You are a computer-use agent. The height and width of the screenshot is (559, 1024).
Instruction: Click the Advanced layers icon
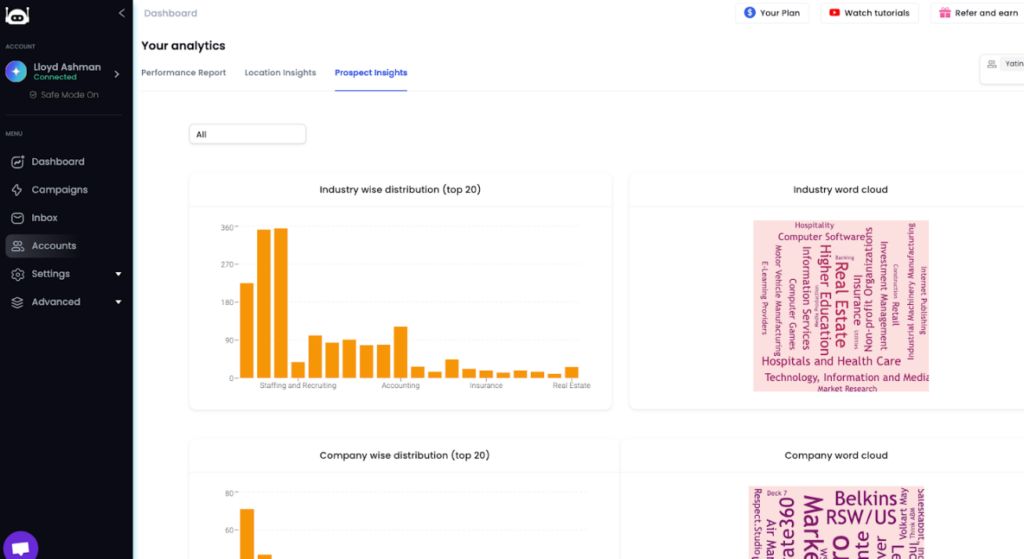[x=18, y=302]
